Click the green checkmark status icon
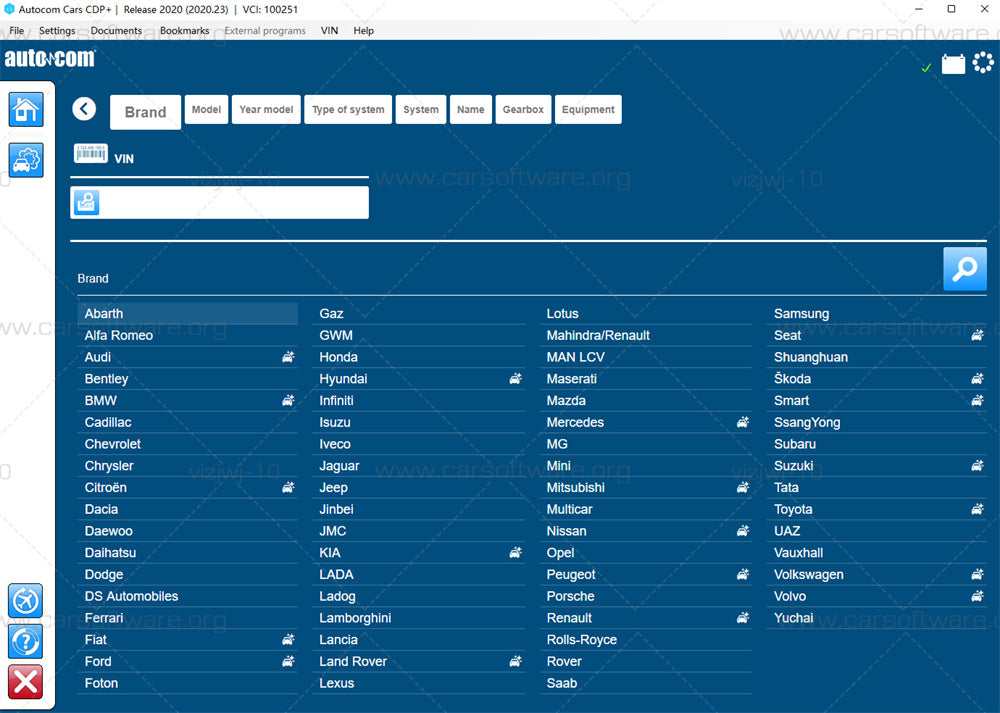The height and width of the screenshot is (713, 1000). pos(926,68)
